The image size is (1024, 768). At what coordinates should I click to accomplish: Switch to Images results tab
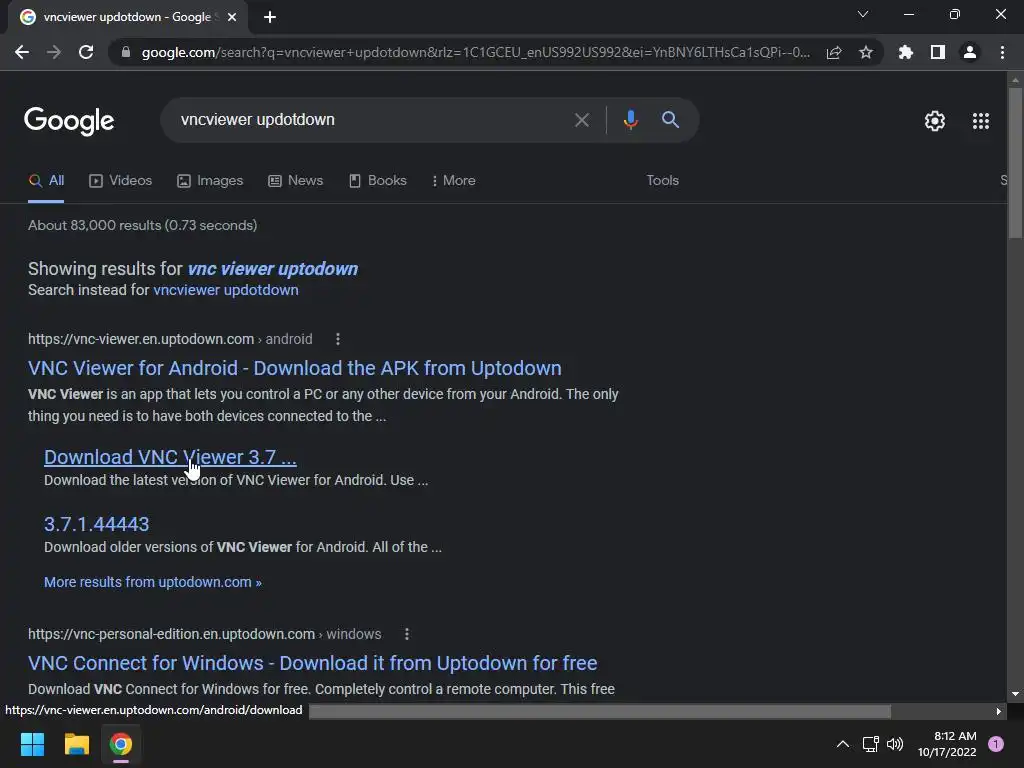point(210,181)
